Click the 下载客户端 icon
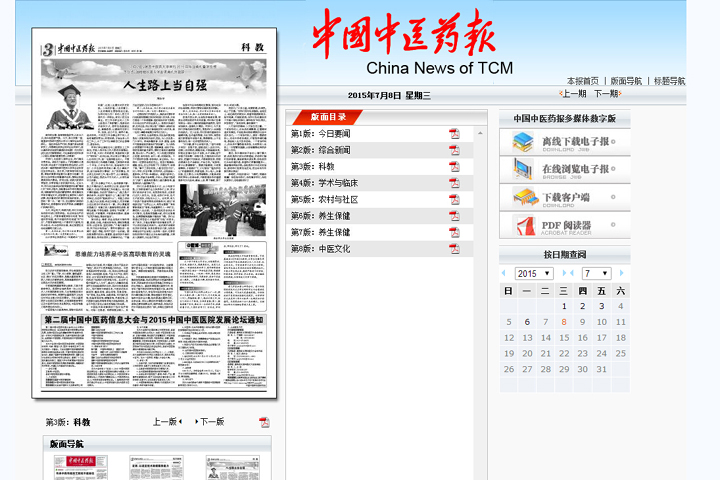Viewport: 720px width, 480px height. [525, 197]
